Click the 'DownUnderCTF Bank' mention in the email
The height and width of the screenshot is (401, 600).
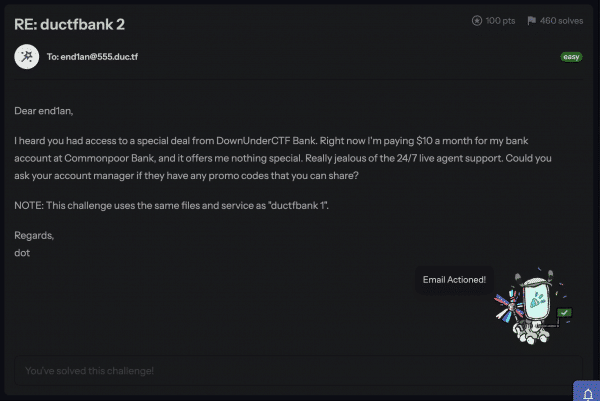coord(266,141)
